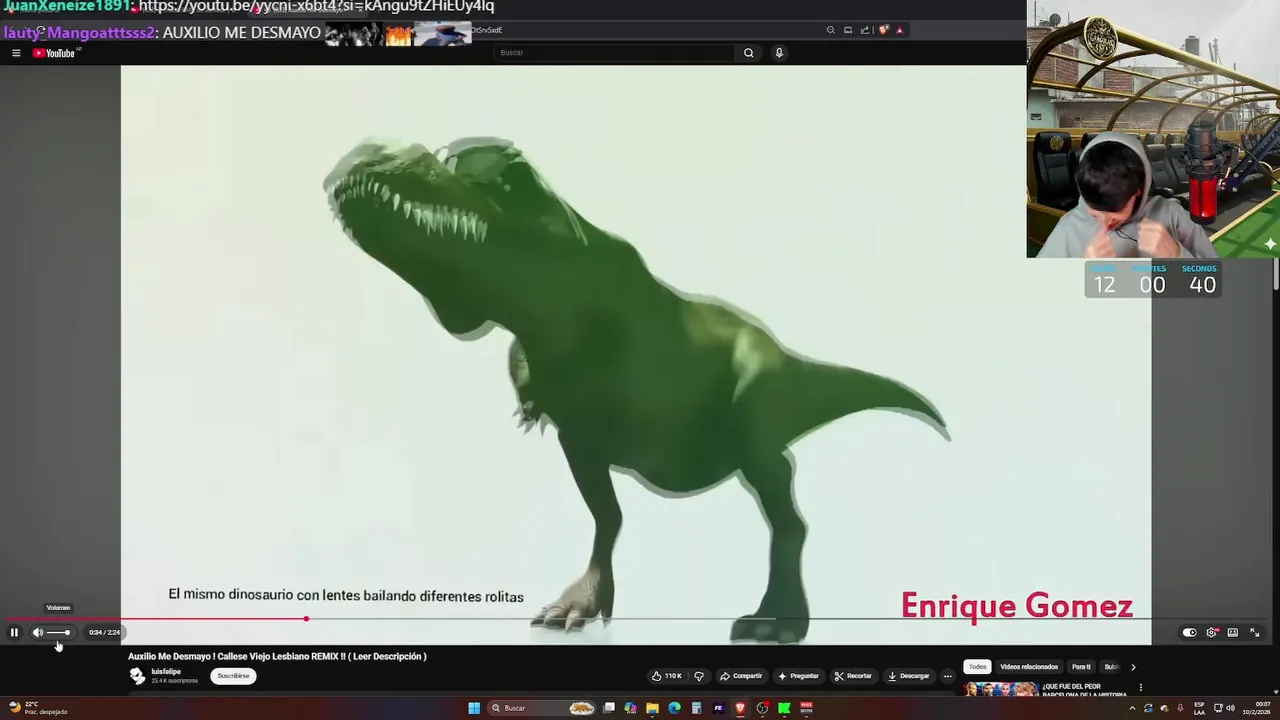Adjust the player volume slider
1280x720 pixels.
[58, 632]
